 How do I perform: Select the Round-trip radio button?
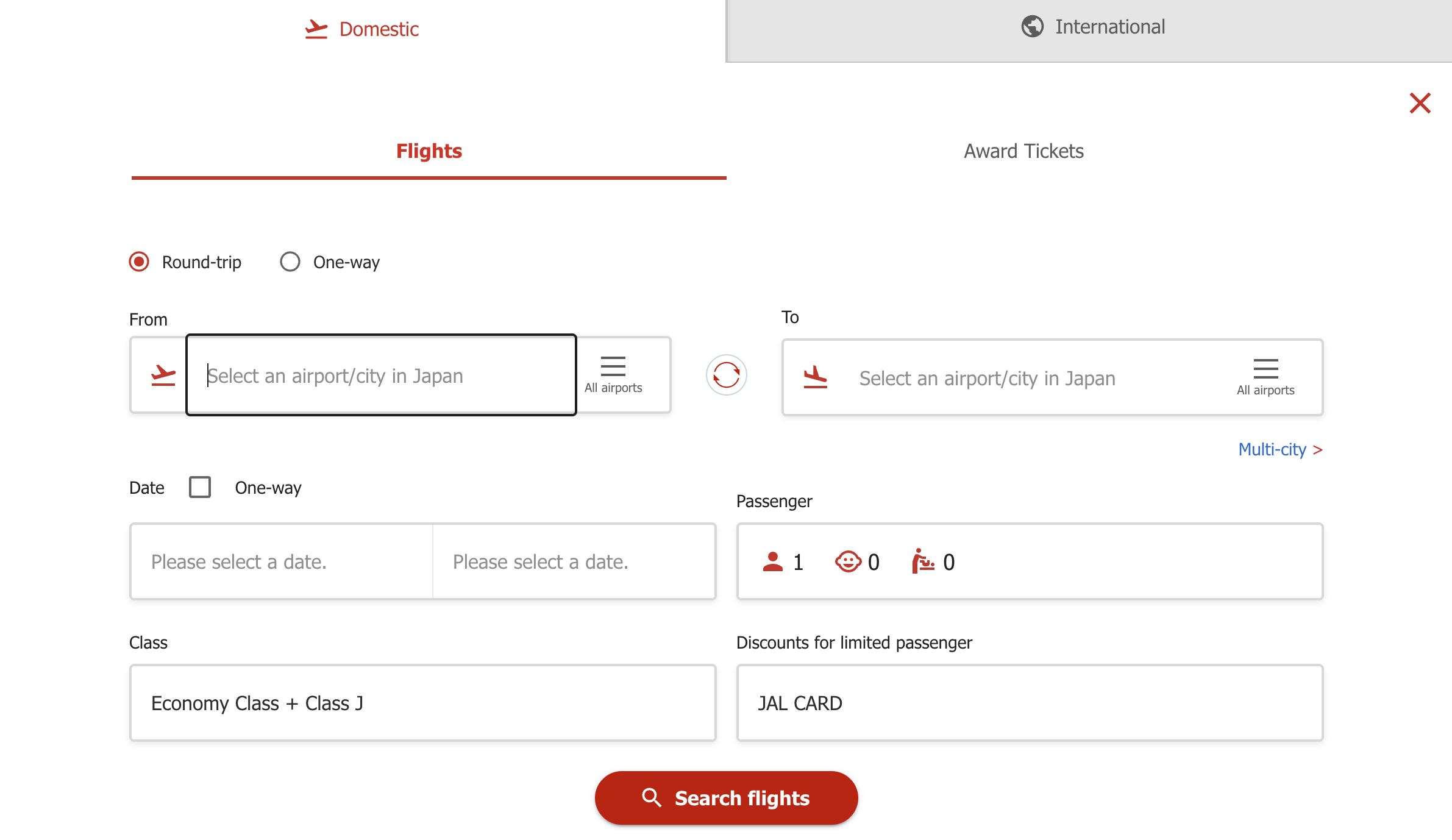(x=139, y=262)
